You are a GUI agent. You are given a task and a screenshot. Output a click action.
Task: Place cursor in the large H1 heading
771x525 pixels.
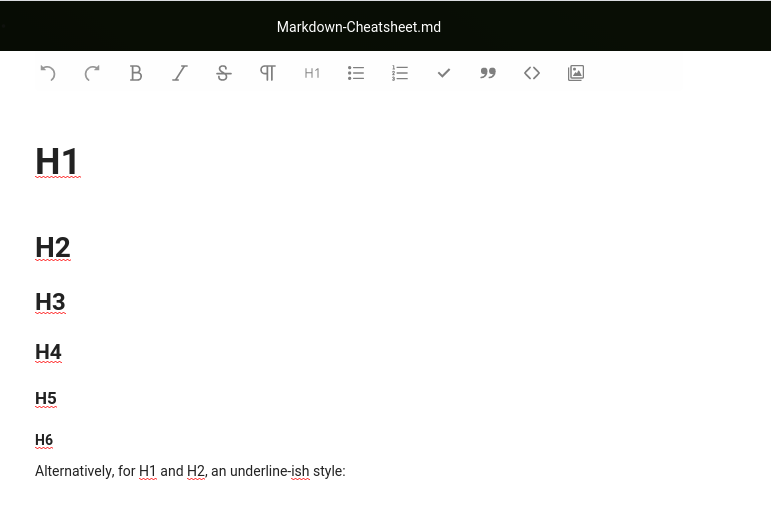coord(57,161)
